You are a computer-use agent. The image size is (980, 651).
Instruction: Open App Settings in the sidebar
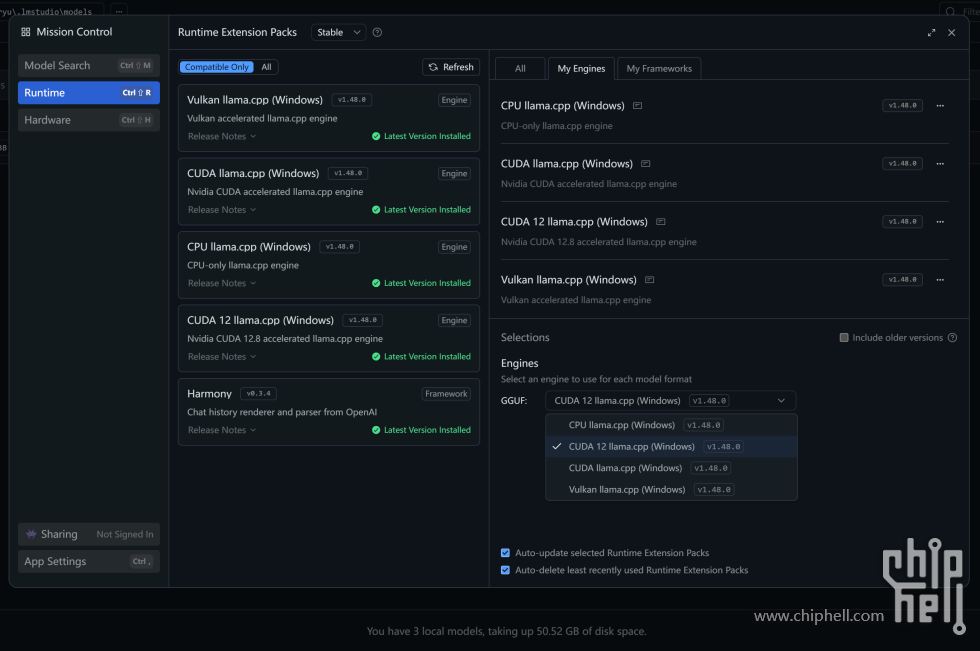pos(89,561)
